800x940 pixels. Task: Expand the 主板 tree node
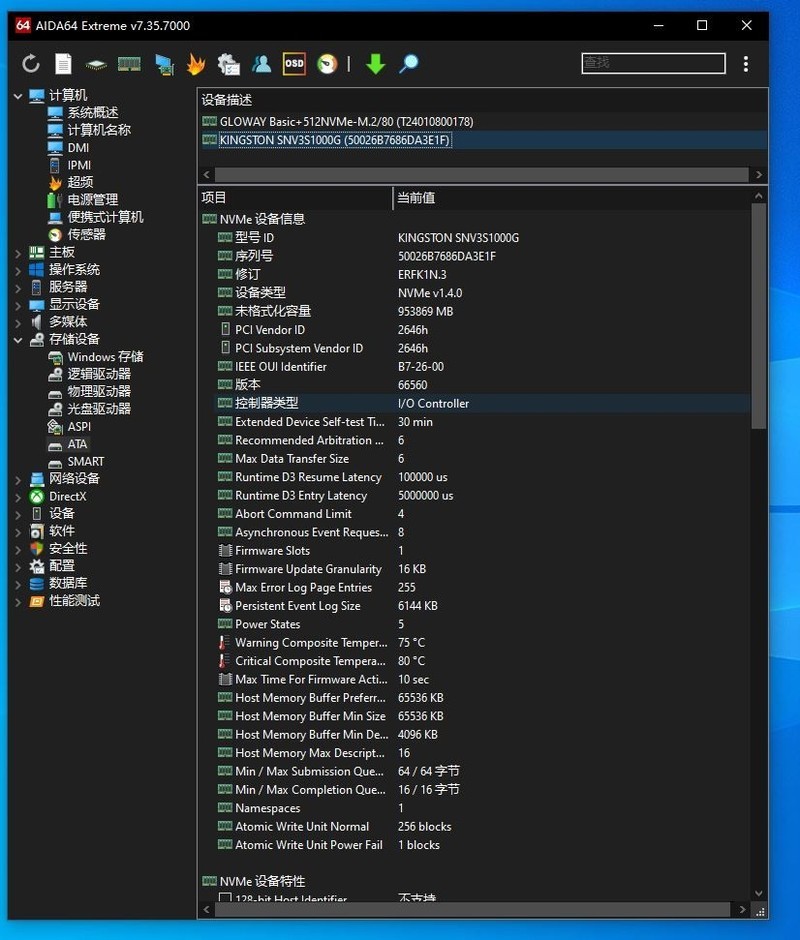[18, 253]
